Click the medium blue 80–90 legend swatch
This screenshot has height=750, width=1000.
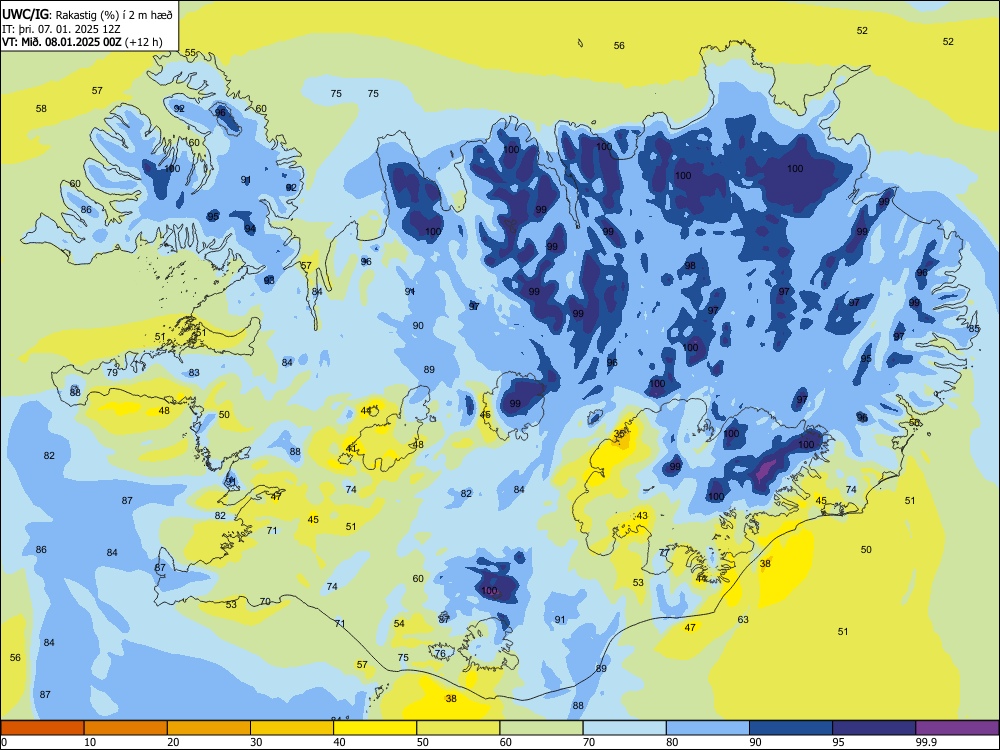(x=708, y=728)
